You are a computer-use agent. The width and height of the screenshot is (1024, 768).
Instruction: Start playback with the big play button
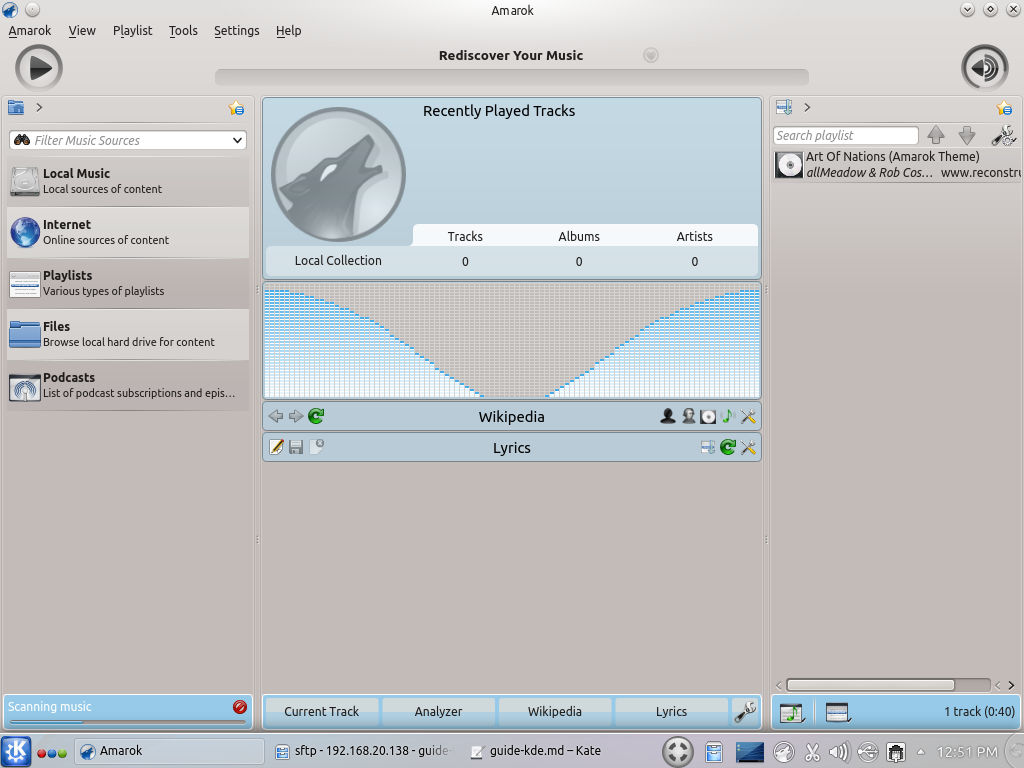(39, 67)
